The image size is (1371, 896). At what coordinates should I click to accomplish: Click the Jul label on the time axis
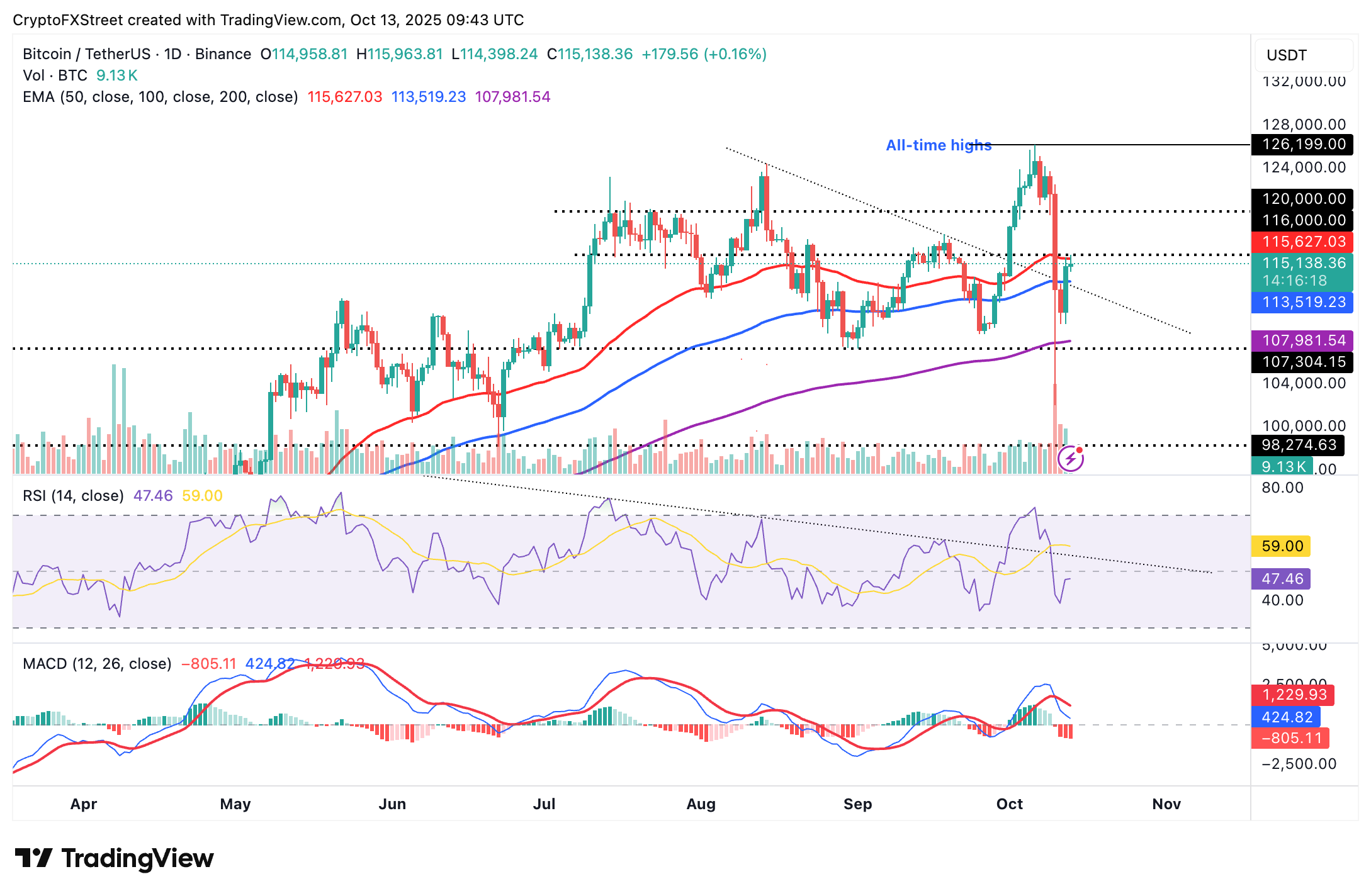pyautogui.click(x=544, y=804)
